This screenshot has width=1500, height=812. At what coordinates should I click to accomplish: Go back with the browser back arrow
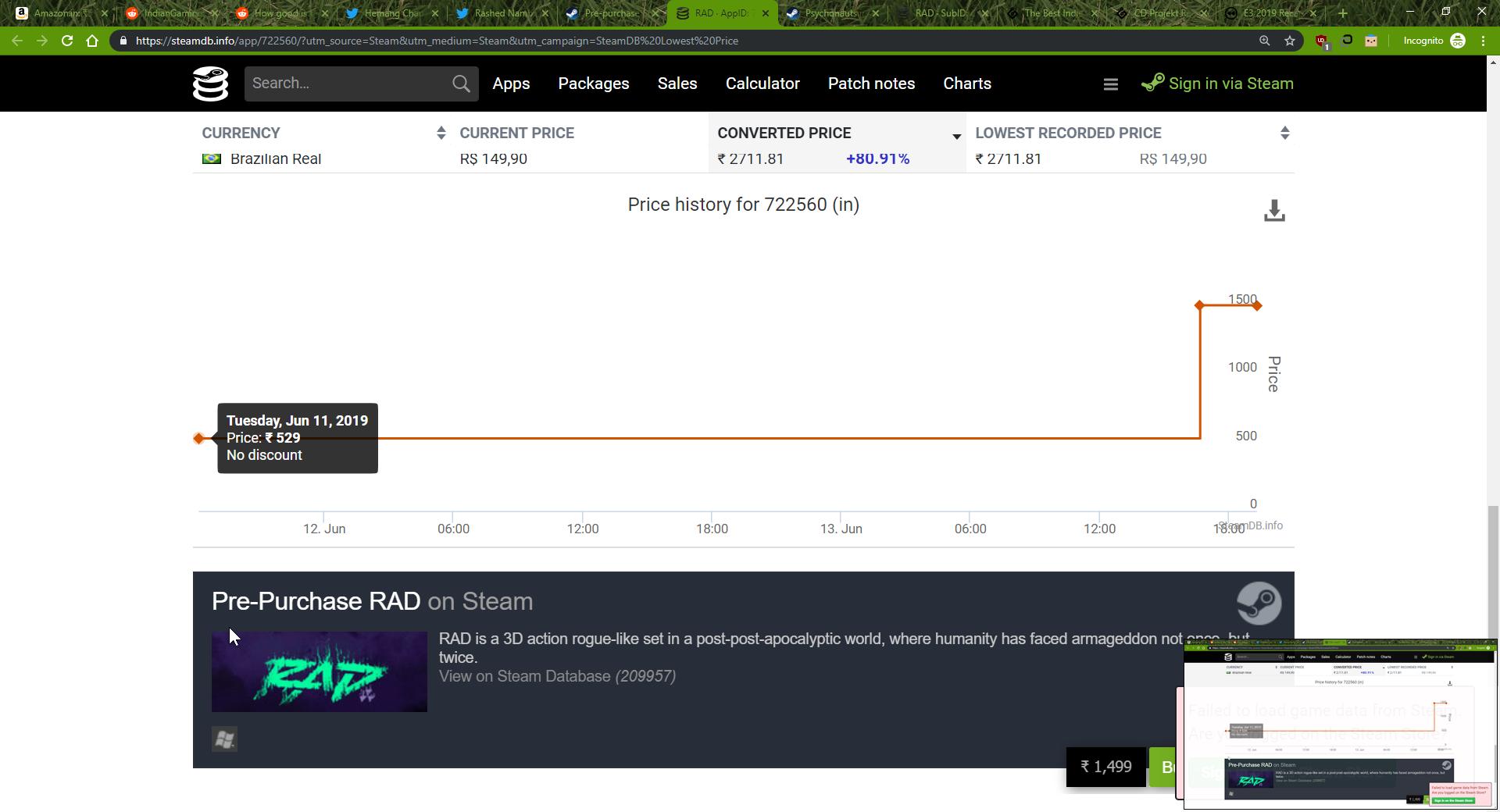point(17,41)
